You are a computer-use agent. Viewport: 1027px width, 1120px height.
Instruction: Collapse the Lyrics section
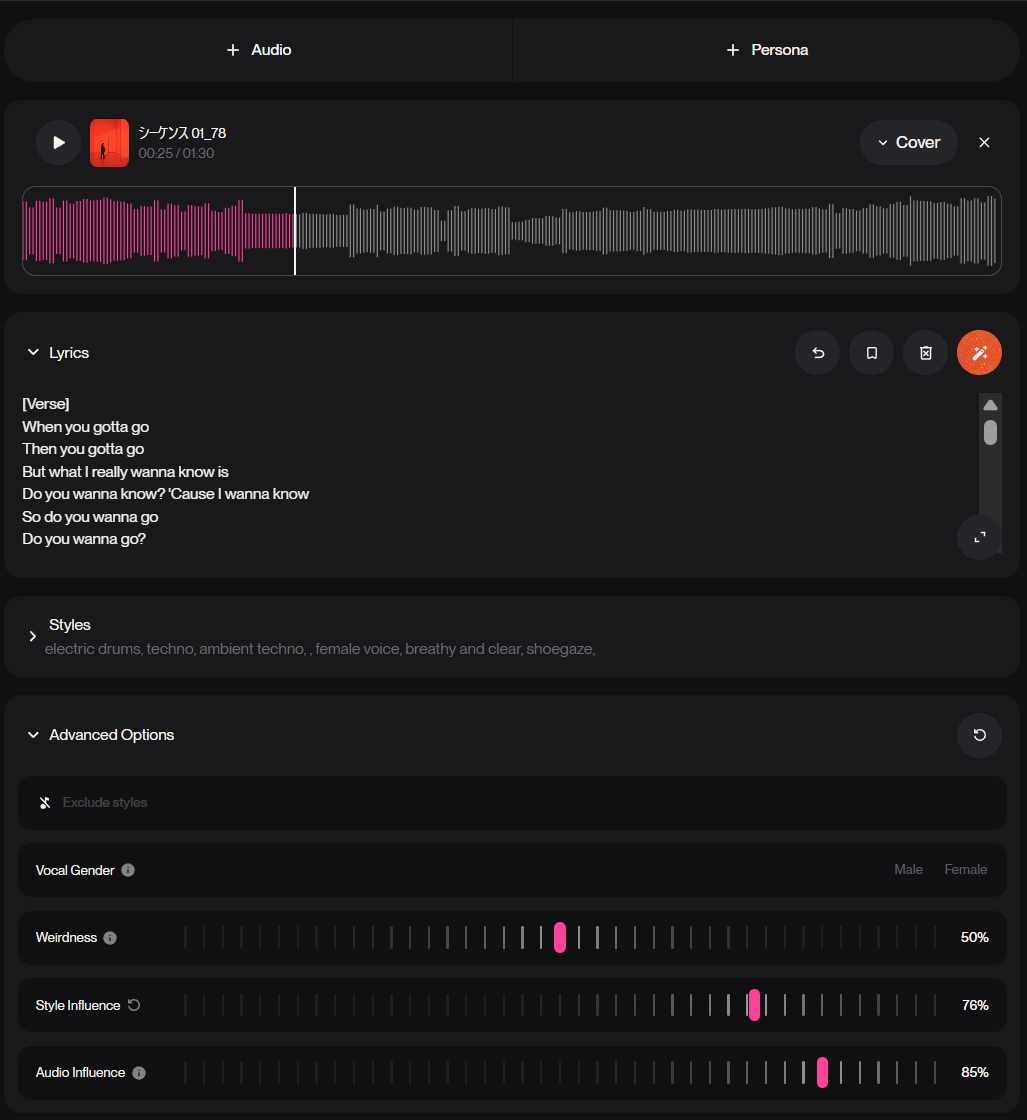(x=33, y=353)
